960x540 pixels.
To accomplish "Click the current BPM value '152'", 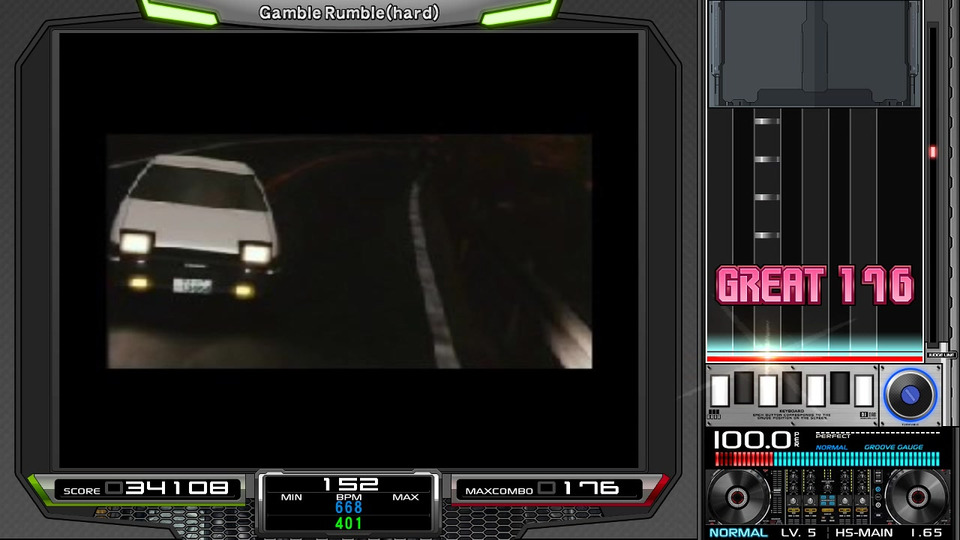I will coord(350,484).
